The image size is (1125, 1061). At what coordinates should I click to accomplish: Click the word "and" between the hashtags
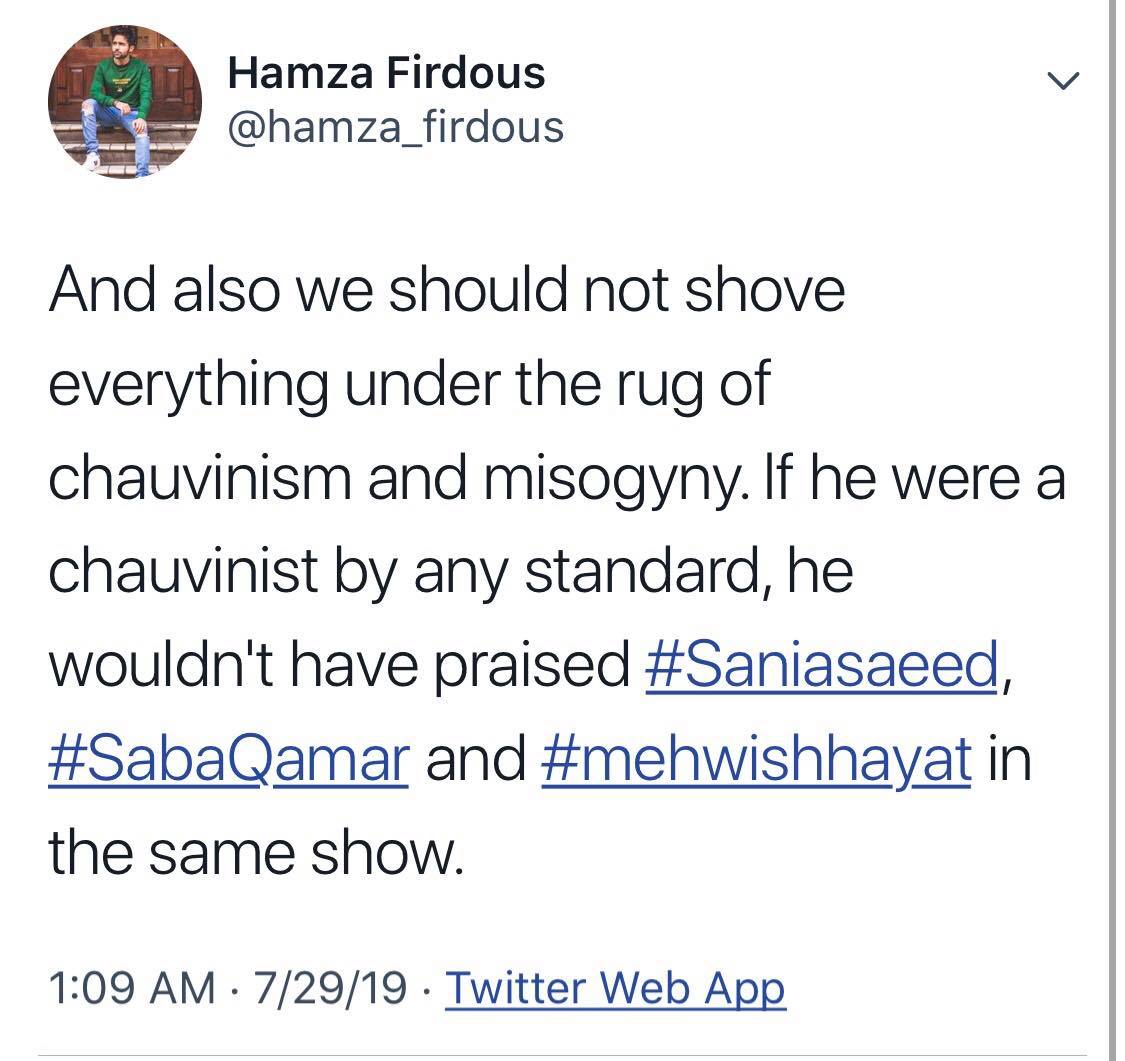point(476,759)
